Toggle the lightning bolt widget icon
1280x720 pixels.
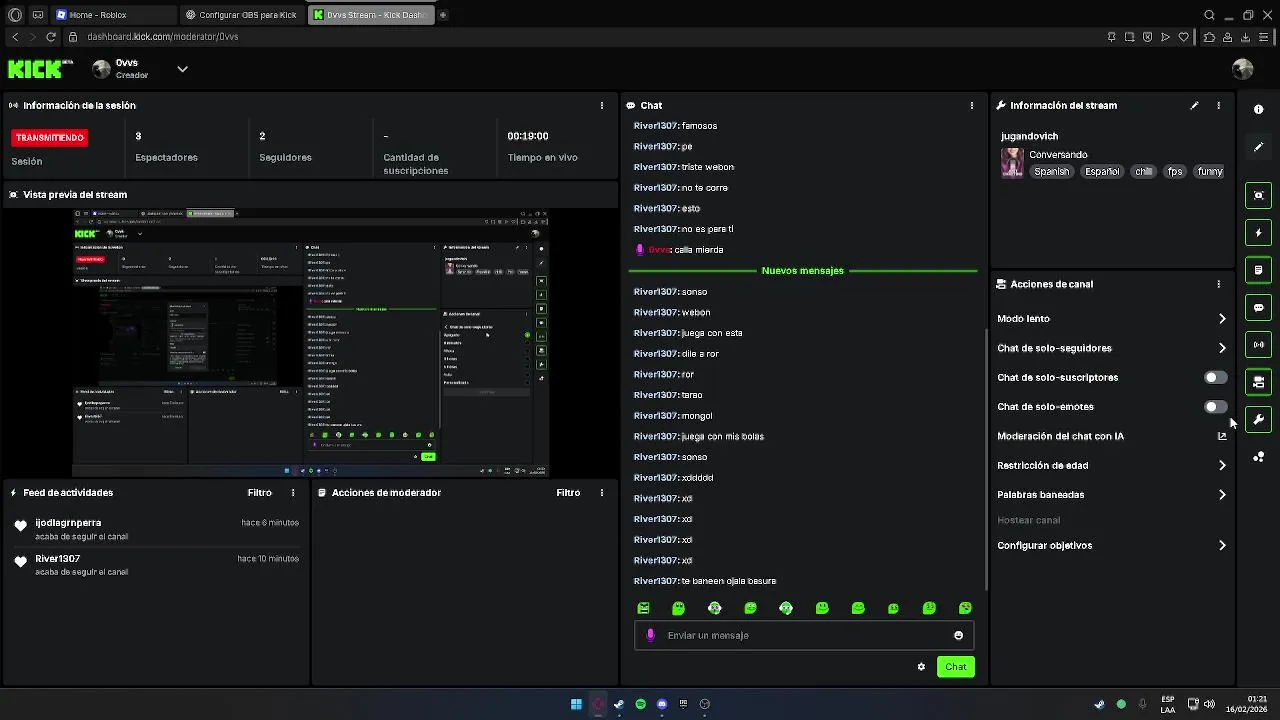click(x=1258, y=233)
